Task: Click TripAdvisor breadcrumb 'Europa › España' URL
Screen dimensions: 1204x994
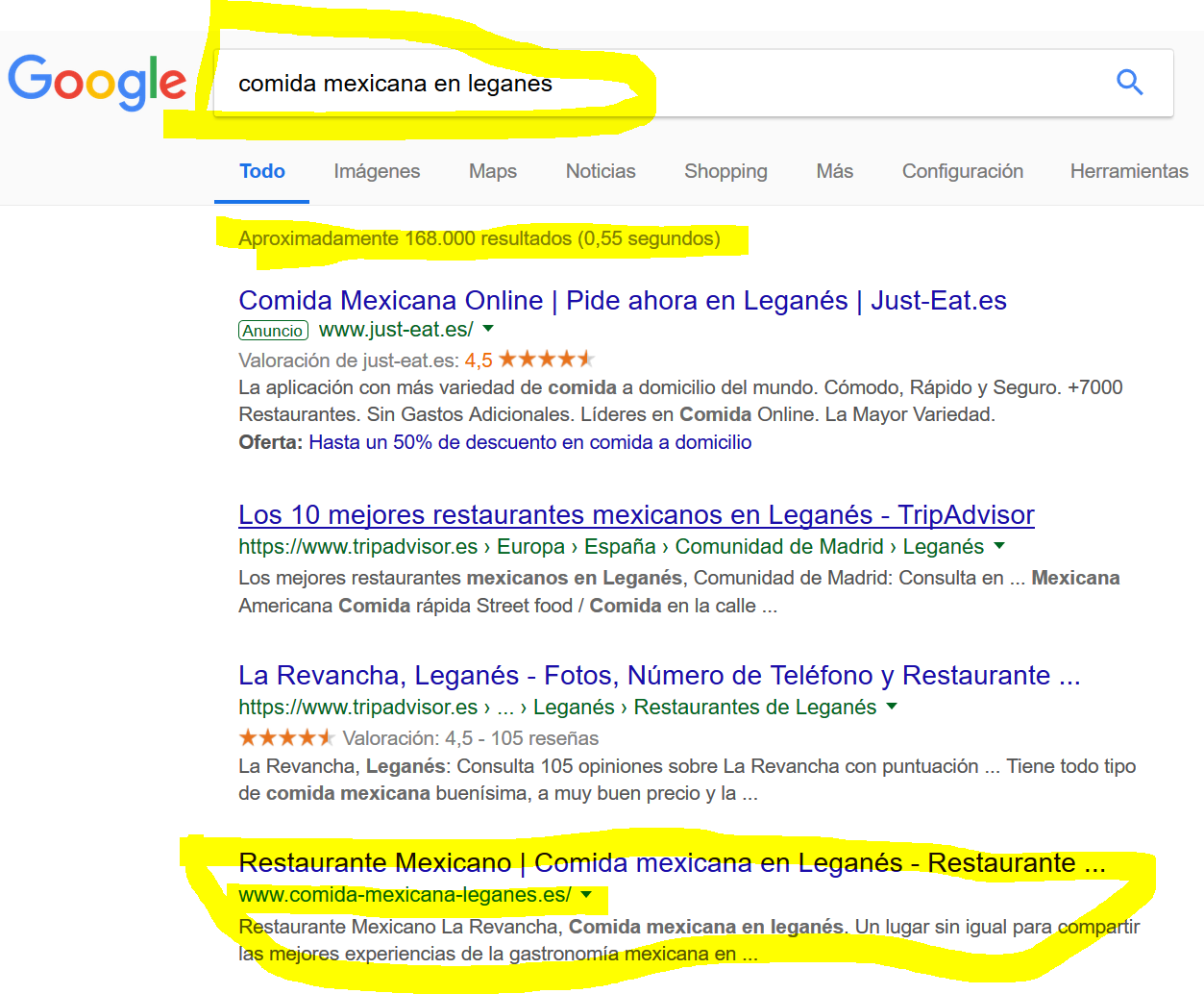Action: (577, 546)
